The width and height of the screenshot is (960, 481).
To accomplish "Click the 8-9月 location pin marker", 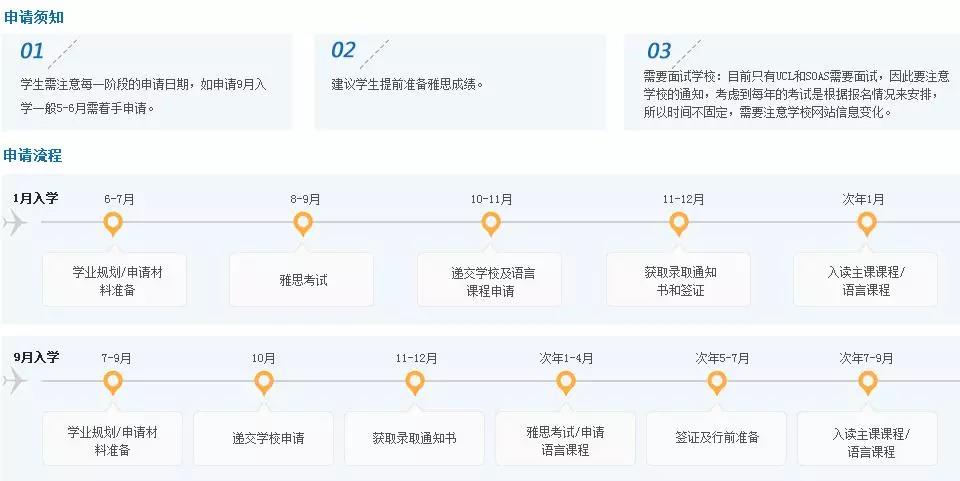I will tap(303, 224).
